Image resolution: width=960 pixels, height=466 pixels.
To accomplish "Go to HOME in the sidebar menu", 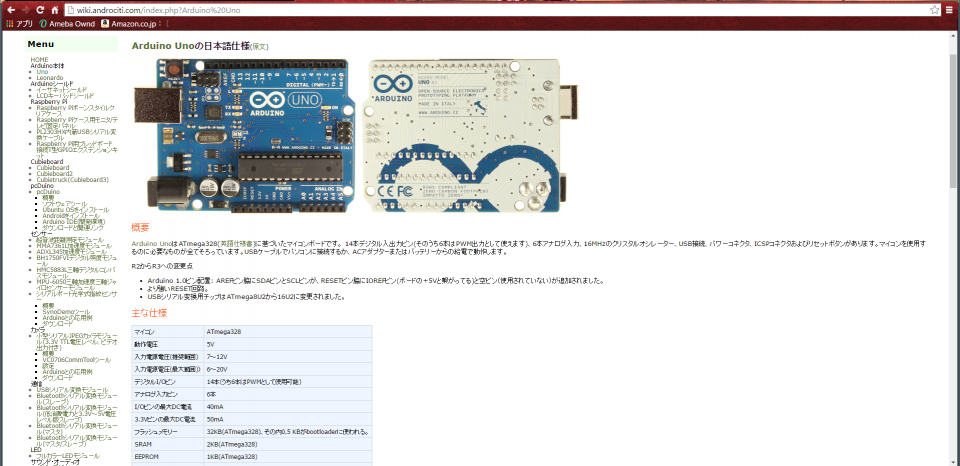I will [39, 59].
